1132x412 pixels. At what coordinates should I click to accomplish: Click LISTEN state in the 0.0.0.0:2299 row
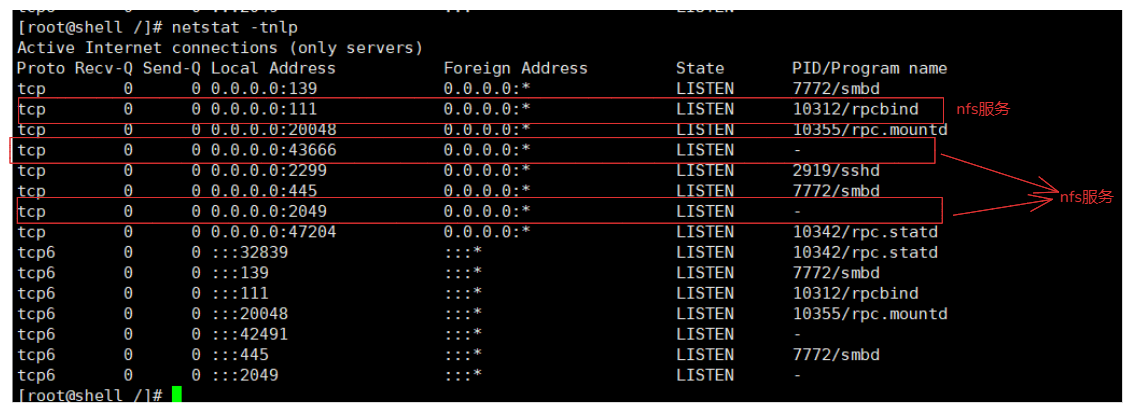pyautogui.click(x=705, y=171)
